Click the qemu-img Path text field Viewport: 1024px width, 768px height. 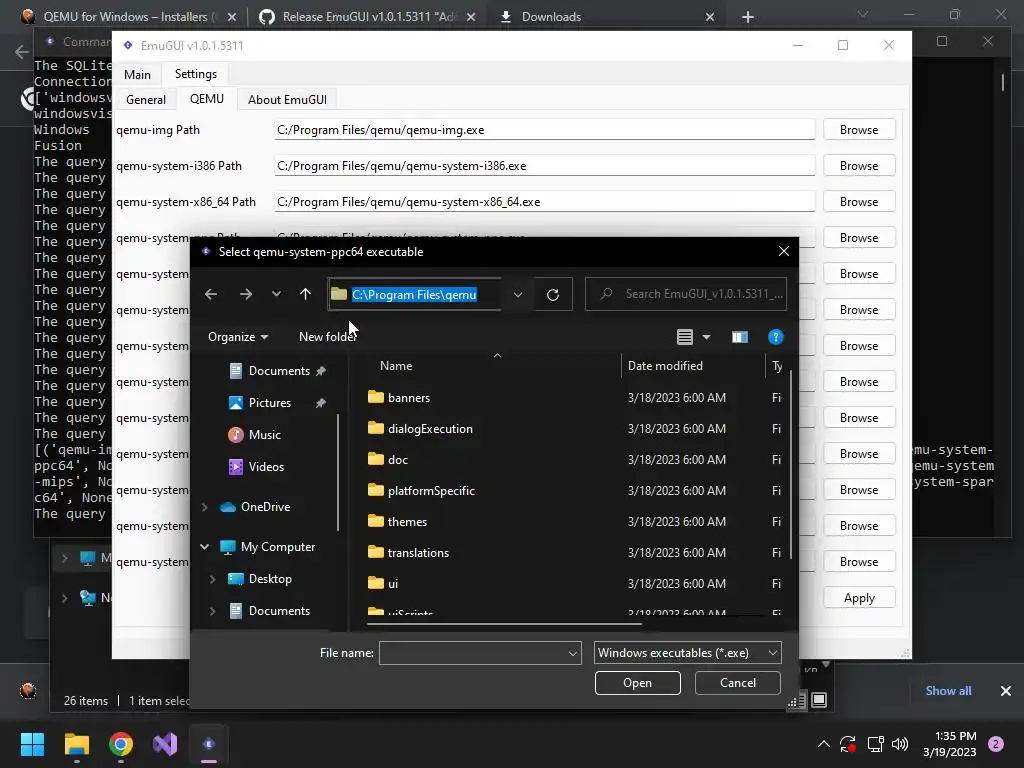pos(544,130)
